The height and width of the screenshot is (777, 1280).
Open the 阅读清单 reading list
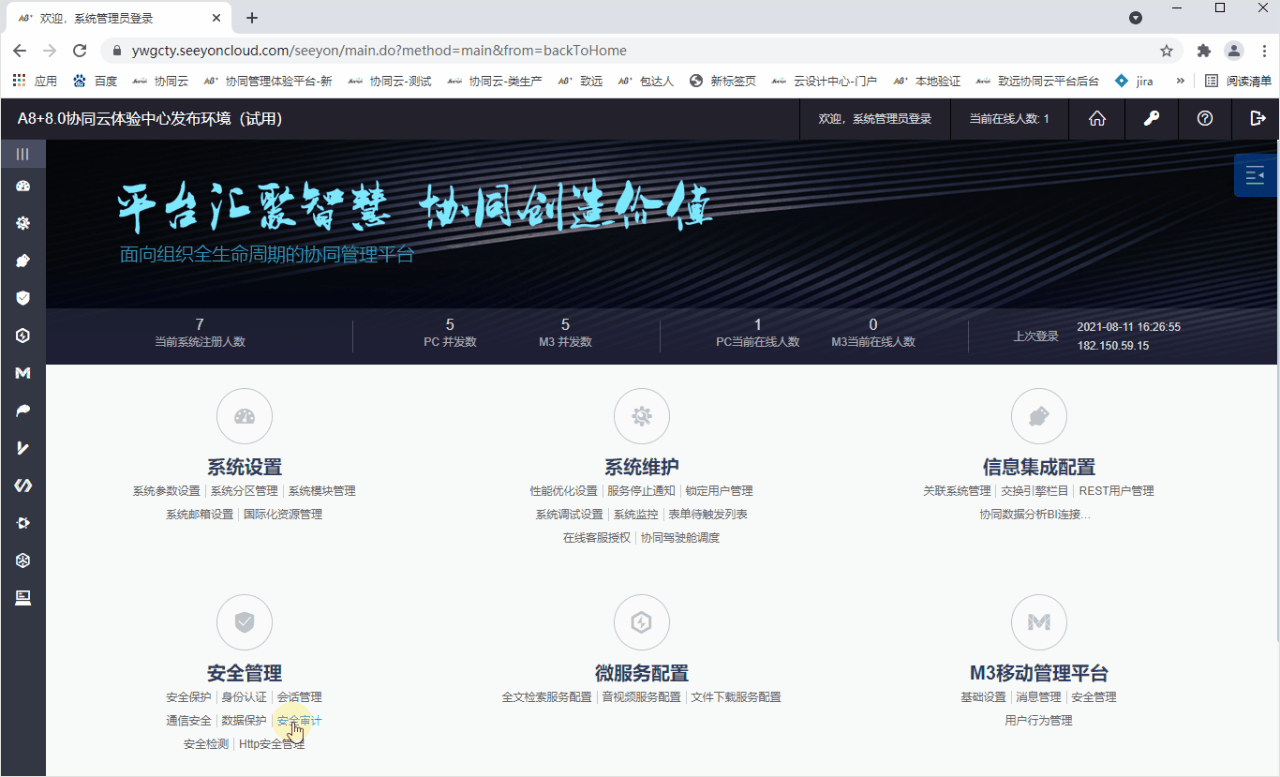tap(1239, 81)
